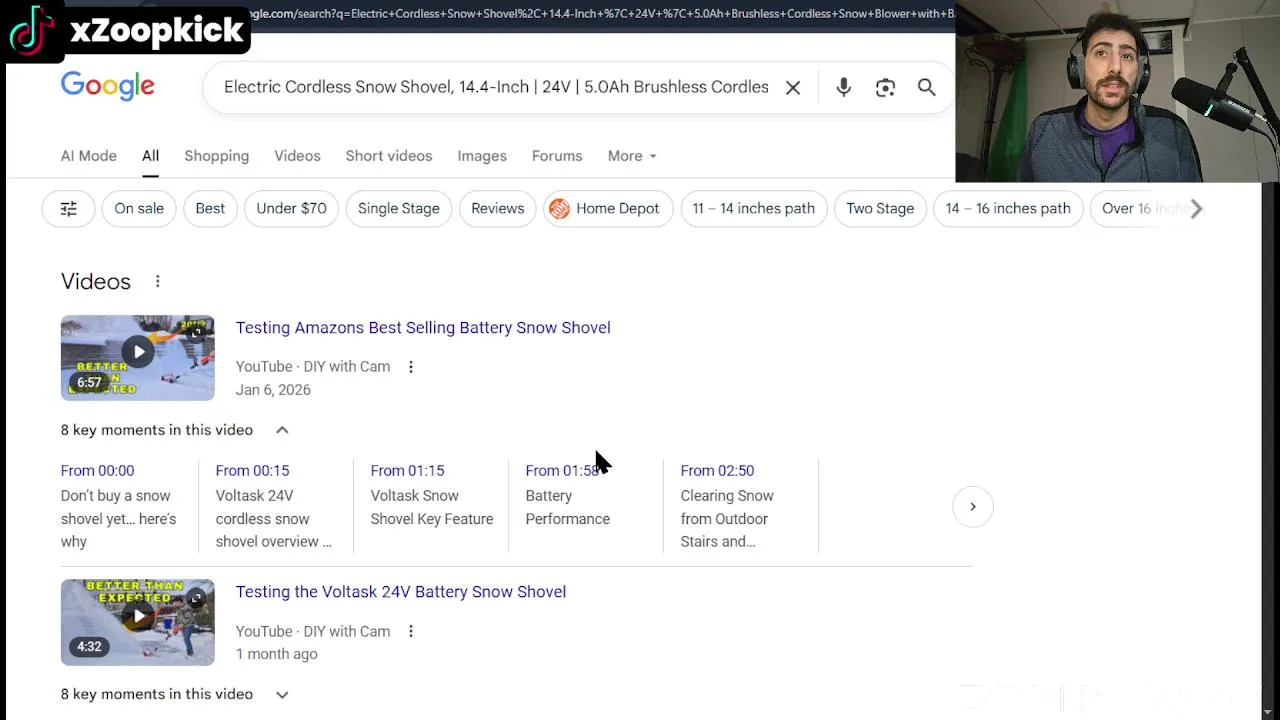Apply the 11 – 14 inches path chip
This screenshot has width=1280, height=720.
[x=753, y=208]
